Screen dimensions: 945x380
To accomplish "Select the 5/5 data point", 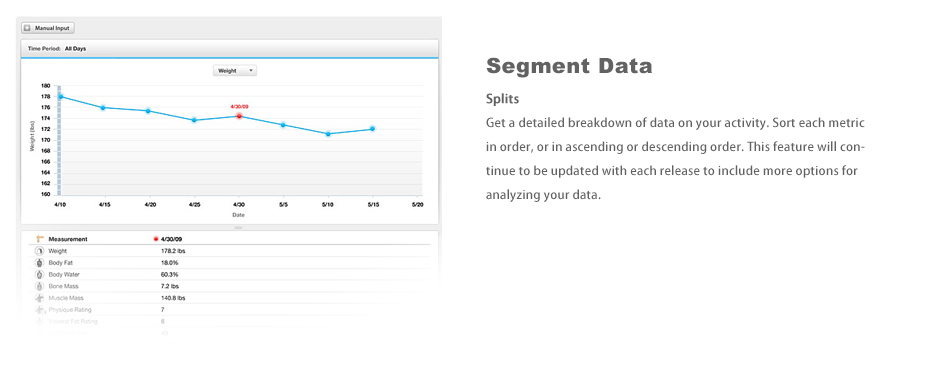I will (x=283, y=125).
